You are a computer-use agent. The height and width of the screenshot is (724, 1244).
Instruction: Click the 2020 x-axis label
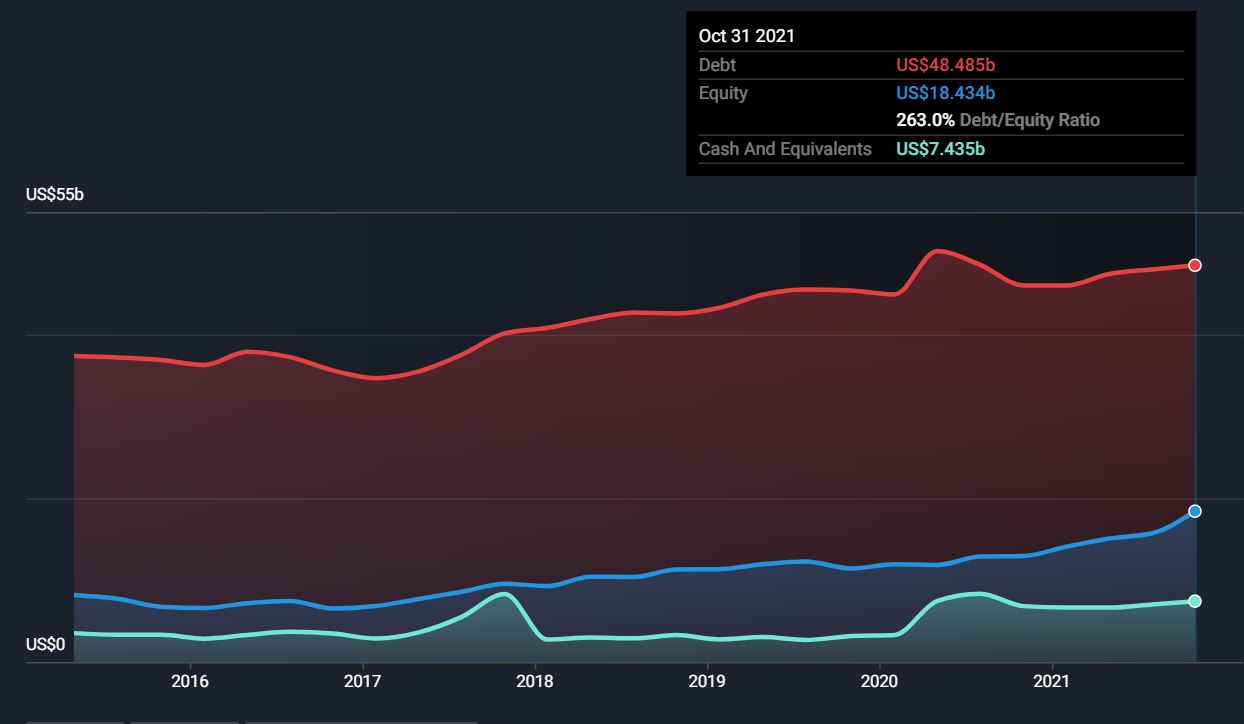[x=879, y=681]
